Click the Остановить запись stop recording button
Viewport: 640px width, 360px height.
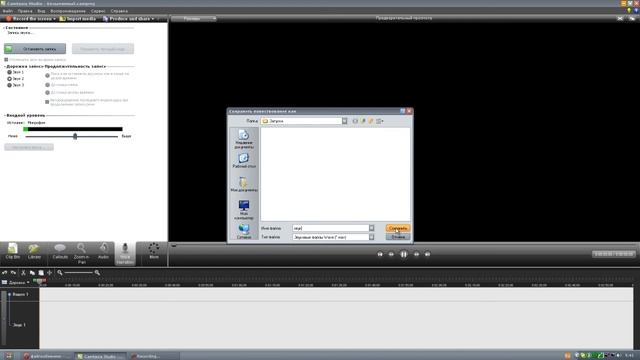[35, 49]
